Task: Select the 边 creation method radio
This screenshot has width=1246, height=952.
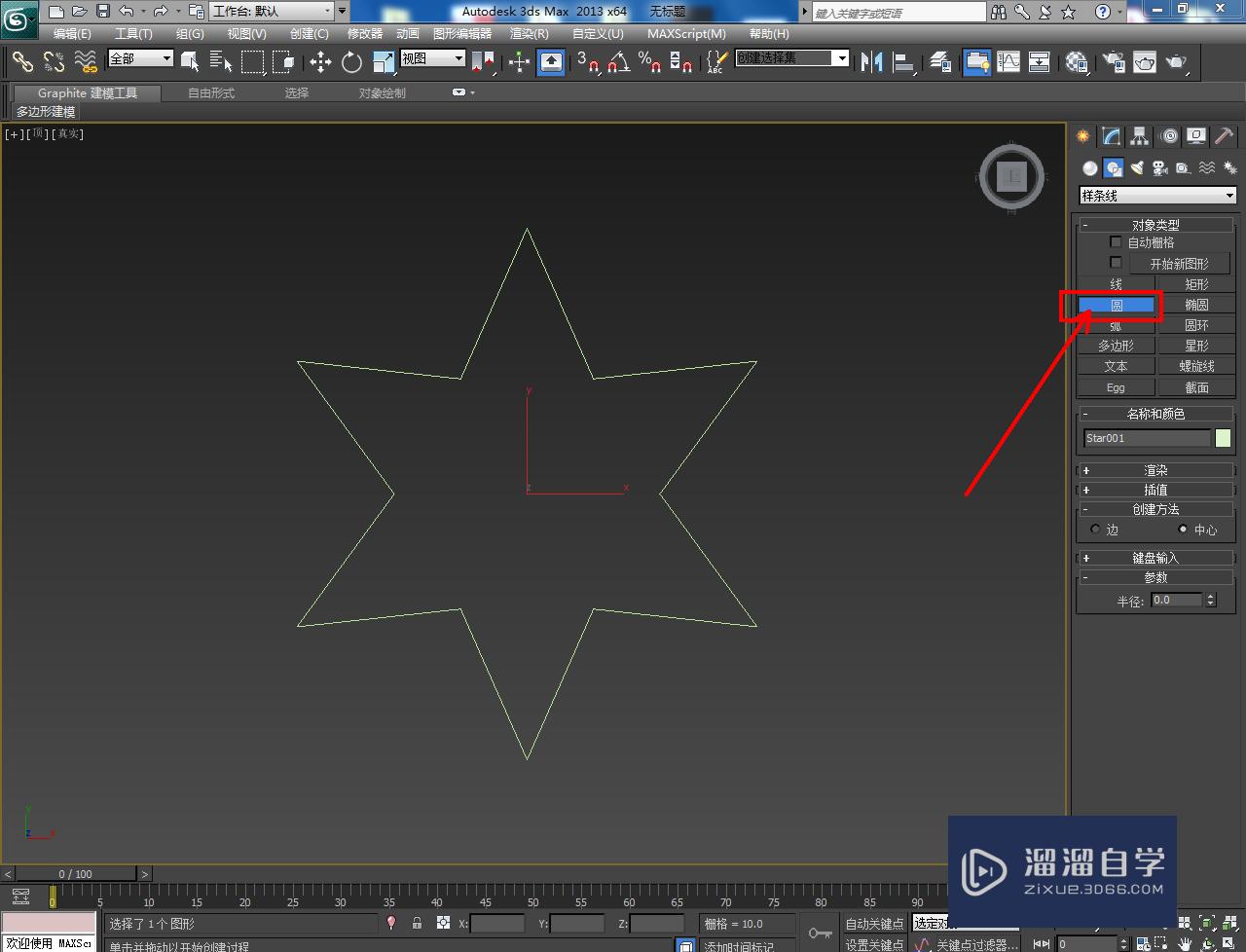Action: (1095, 530)
